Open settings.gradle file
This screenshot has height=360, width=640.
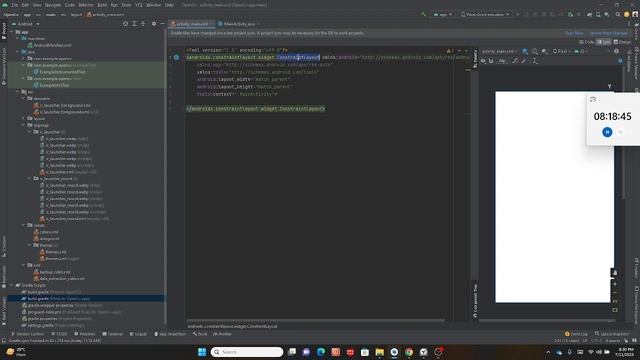(53, 325)
